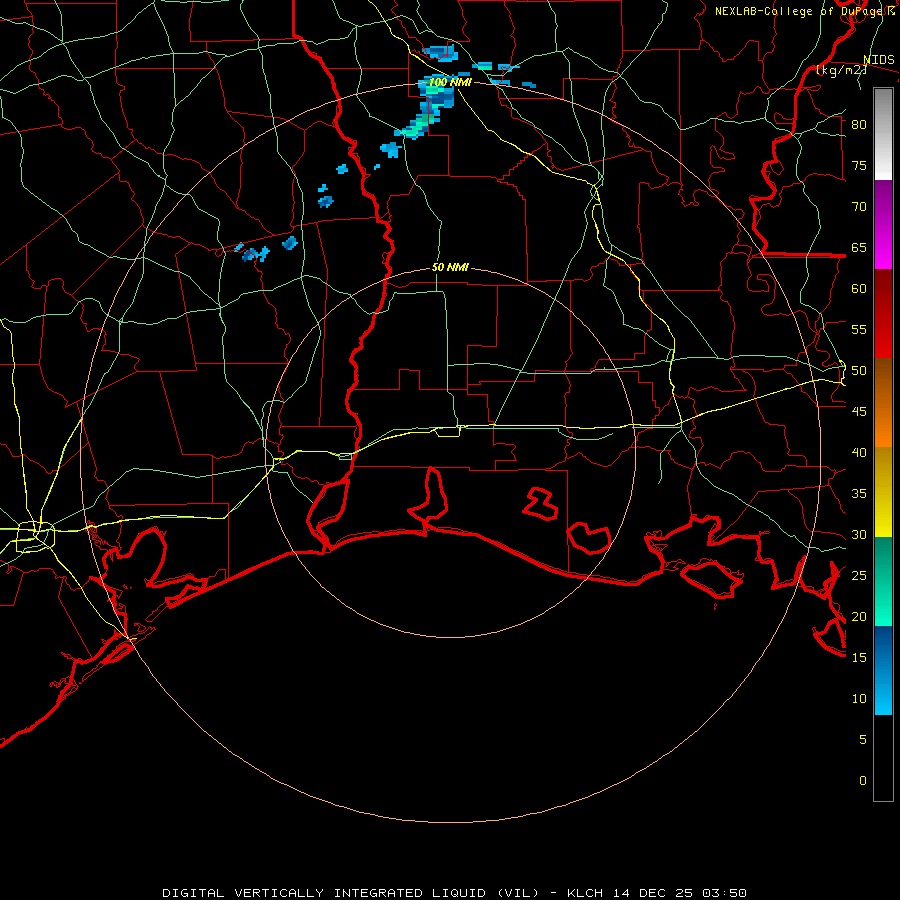Click the legend value 50

[859, 371]
